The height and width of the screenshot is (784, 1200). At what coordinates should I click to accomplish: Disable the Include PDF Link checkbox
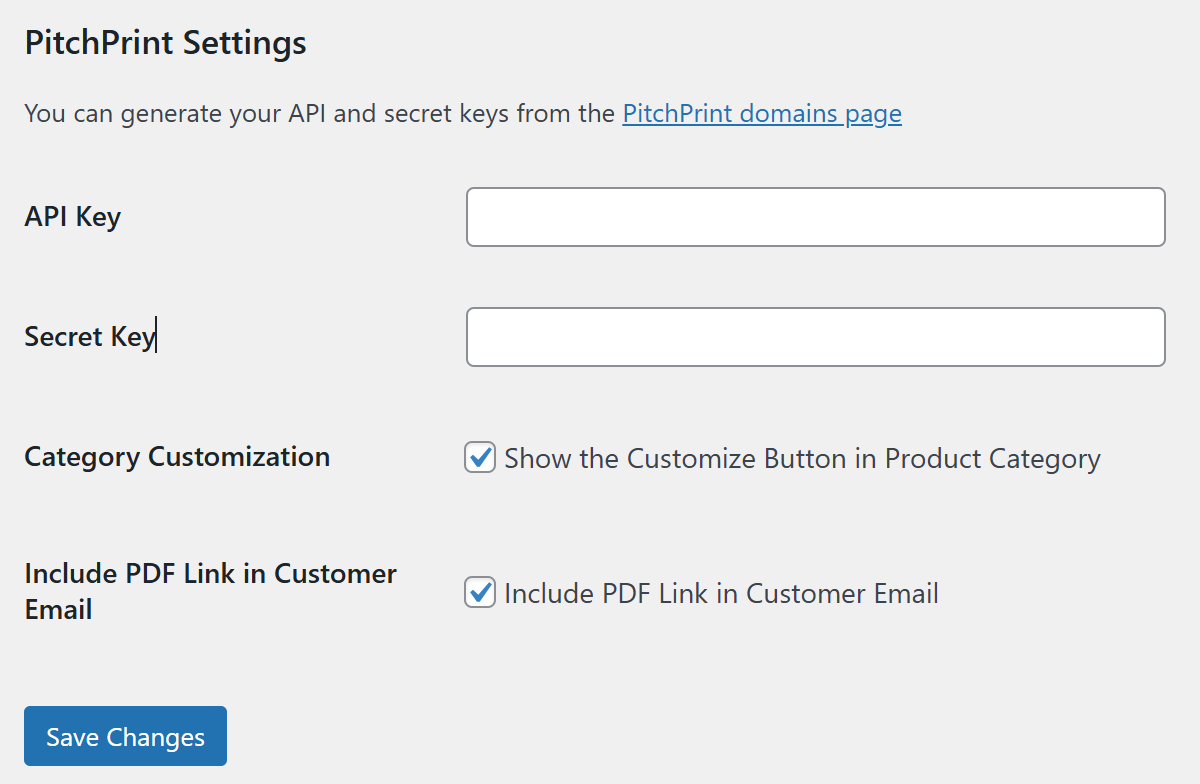click(480, 593)
